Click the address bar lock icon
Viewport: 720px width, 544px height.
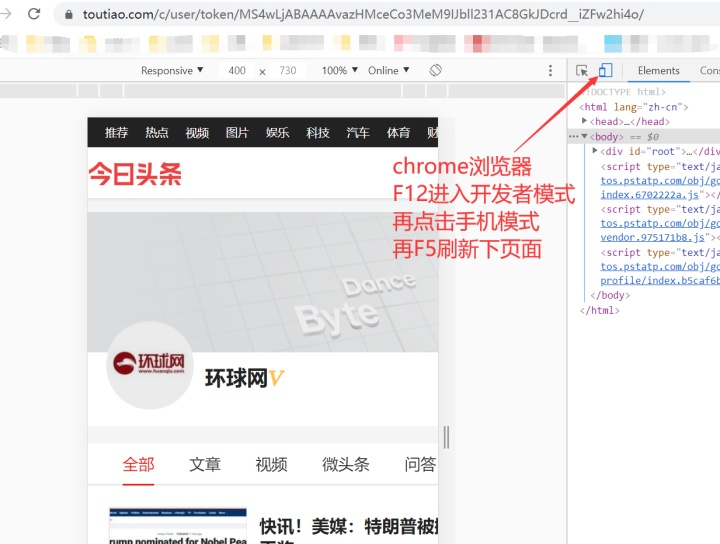(x=69, y=15)
